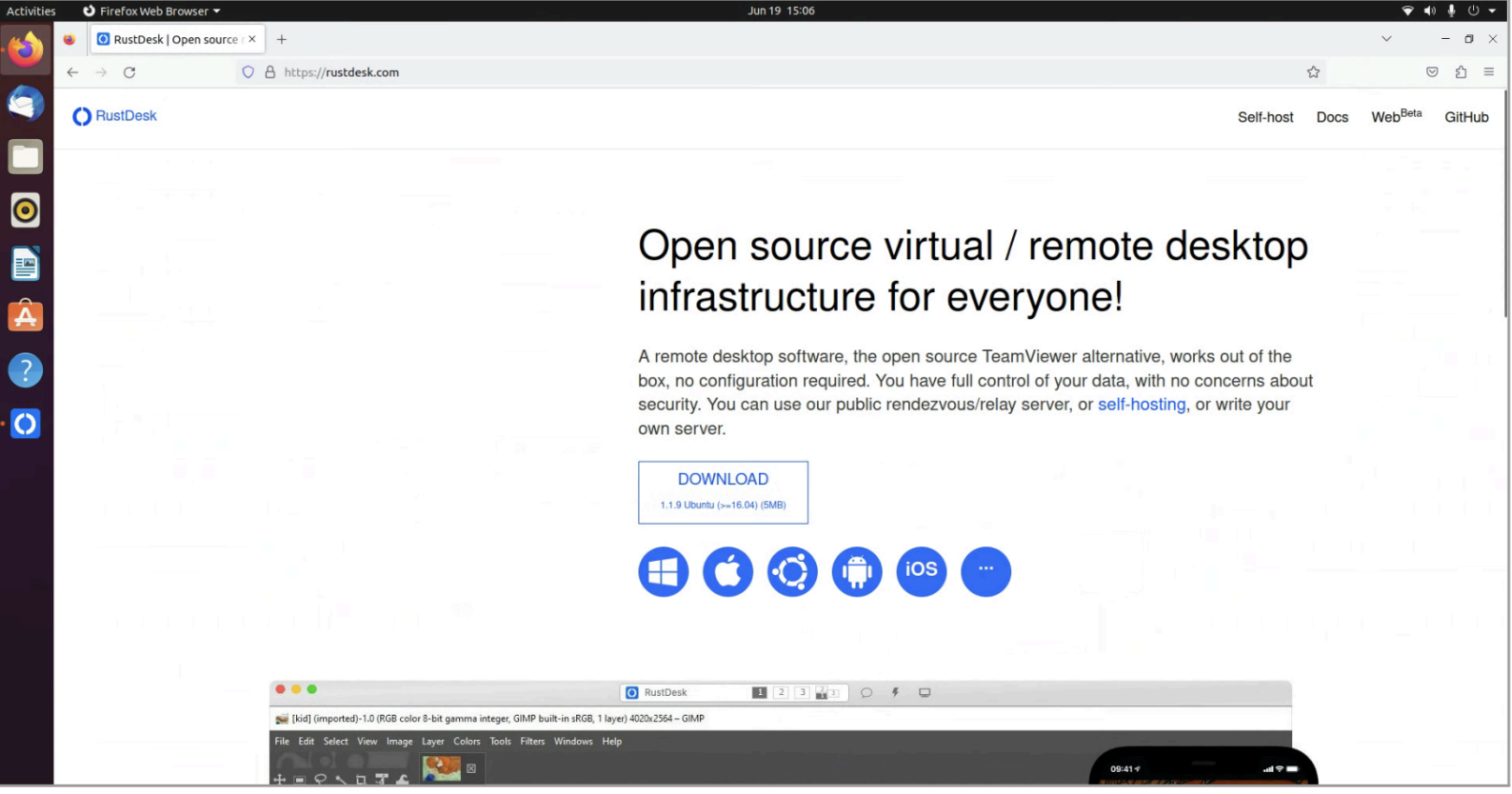Screen dimensions: 1512x794
Task: Click the Android download icon
Action: click(857, 572)
